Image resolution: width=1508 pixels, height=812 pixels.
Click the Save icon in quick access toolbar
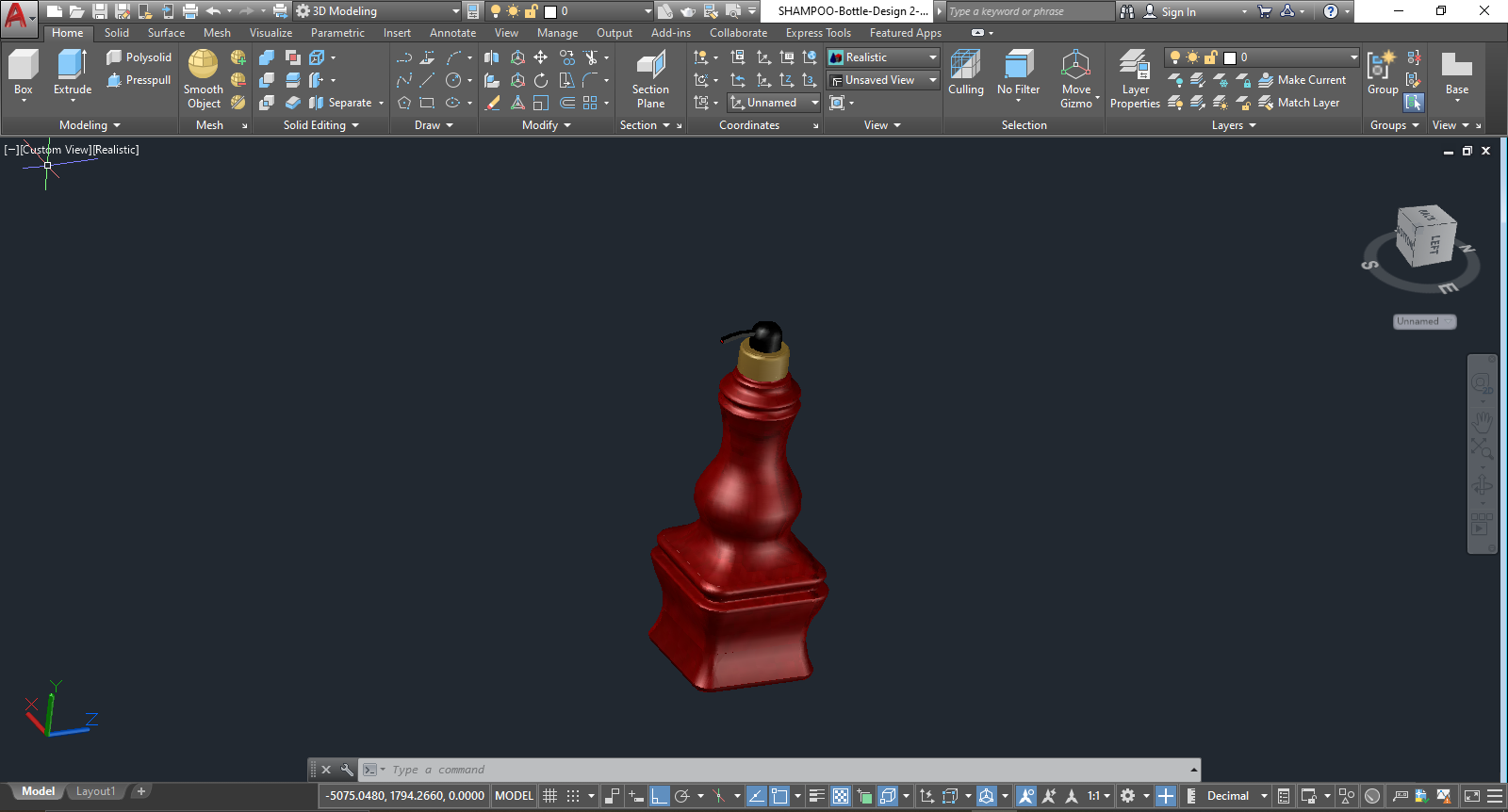tap(100, 11)
